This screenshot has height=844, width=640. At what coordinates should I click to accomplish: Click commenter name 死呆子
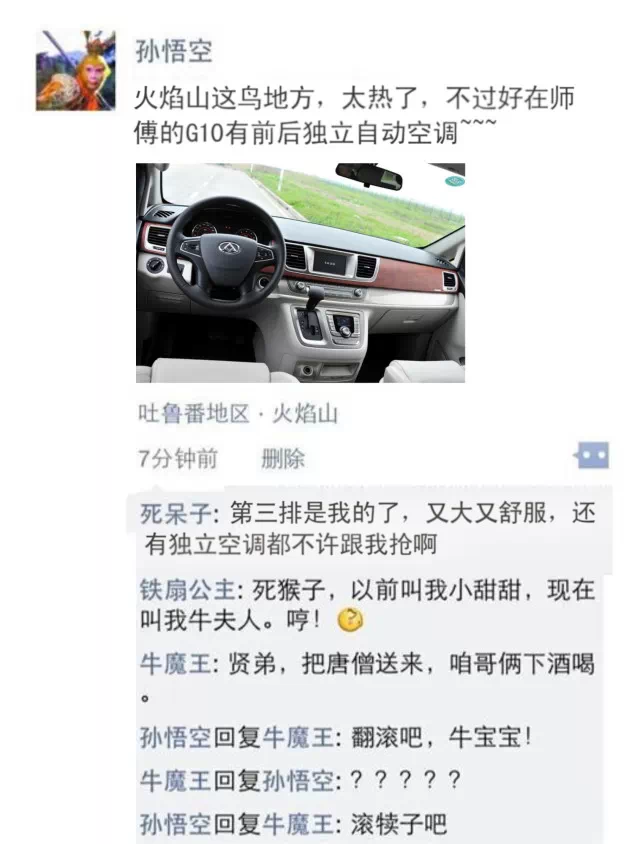pyautogui.click(x=175, y=514)
